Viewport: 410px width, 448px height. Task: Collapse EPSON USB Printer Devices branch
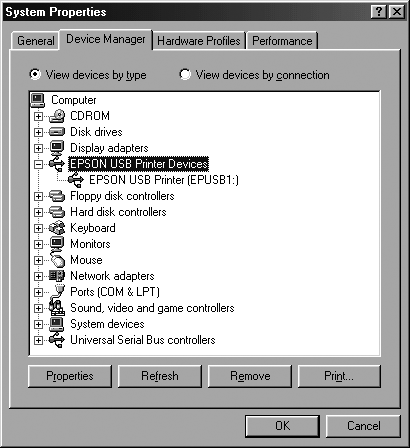pyautogui.click(x=38, y=164)
